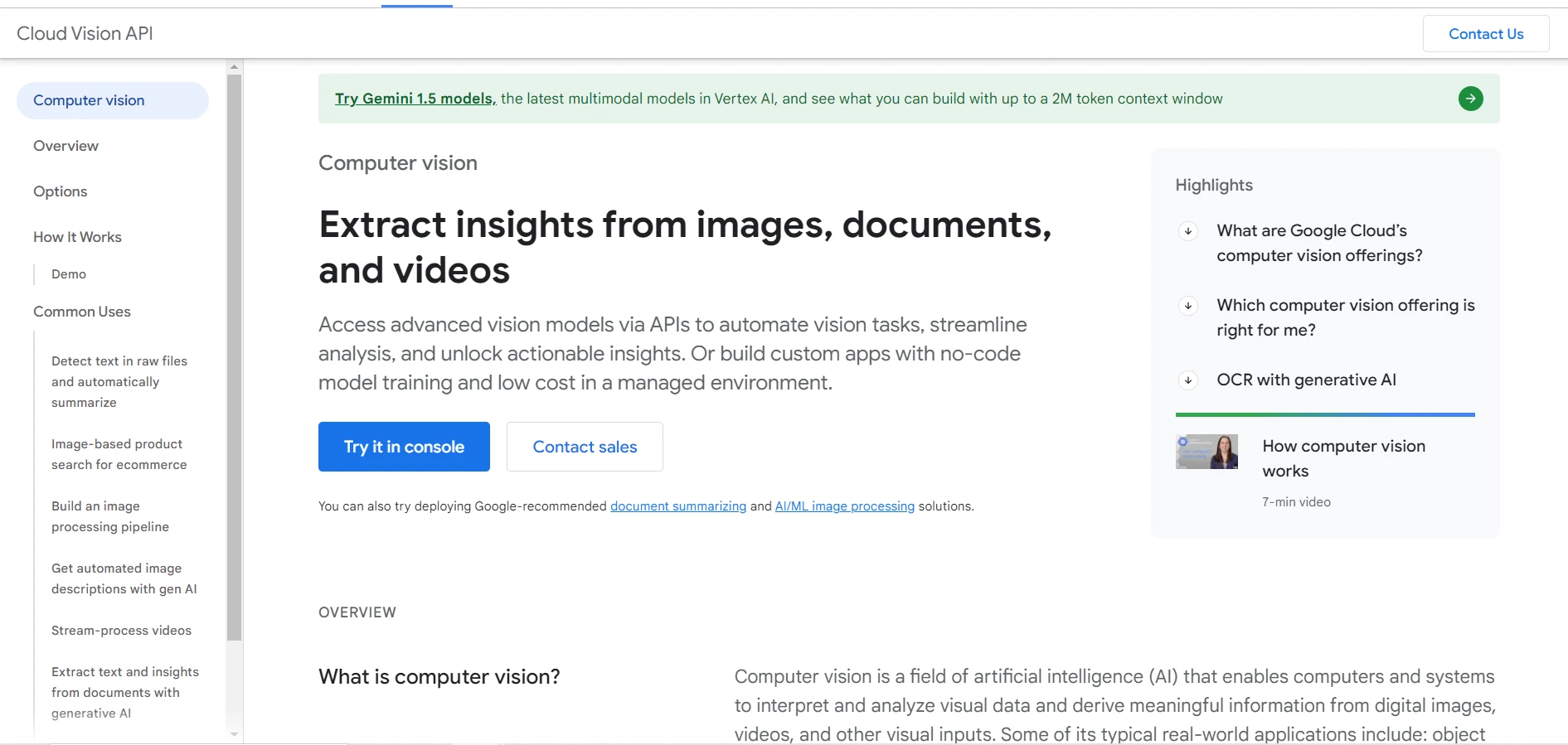Image resolution: width=1568 pixels, height=745 pixels.
Task: Click the green arrow icon in Gemini banner
Action: click(x=1470, y=99)
